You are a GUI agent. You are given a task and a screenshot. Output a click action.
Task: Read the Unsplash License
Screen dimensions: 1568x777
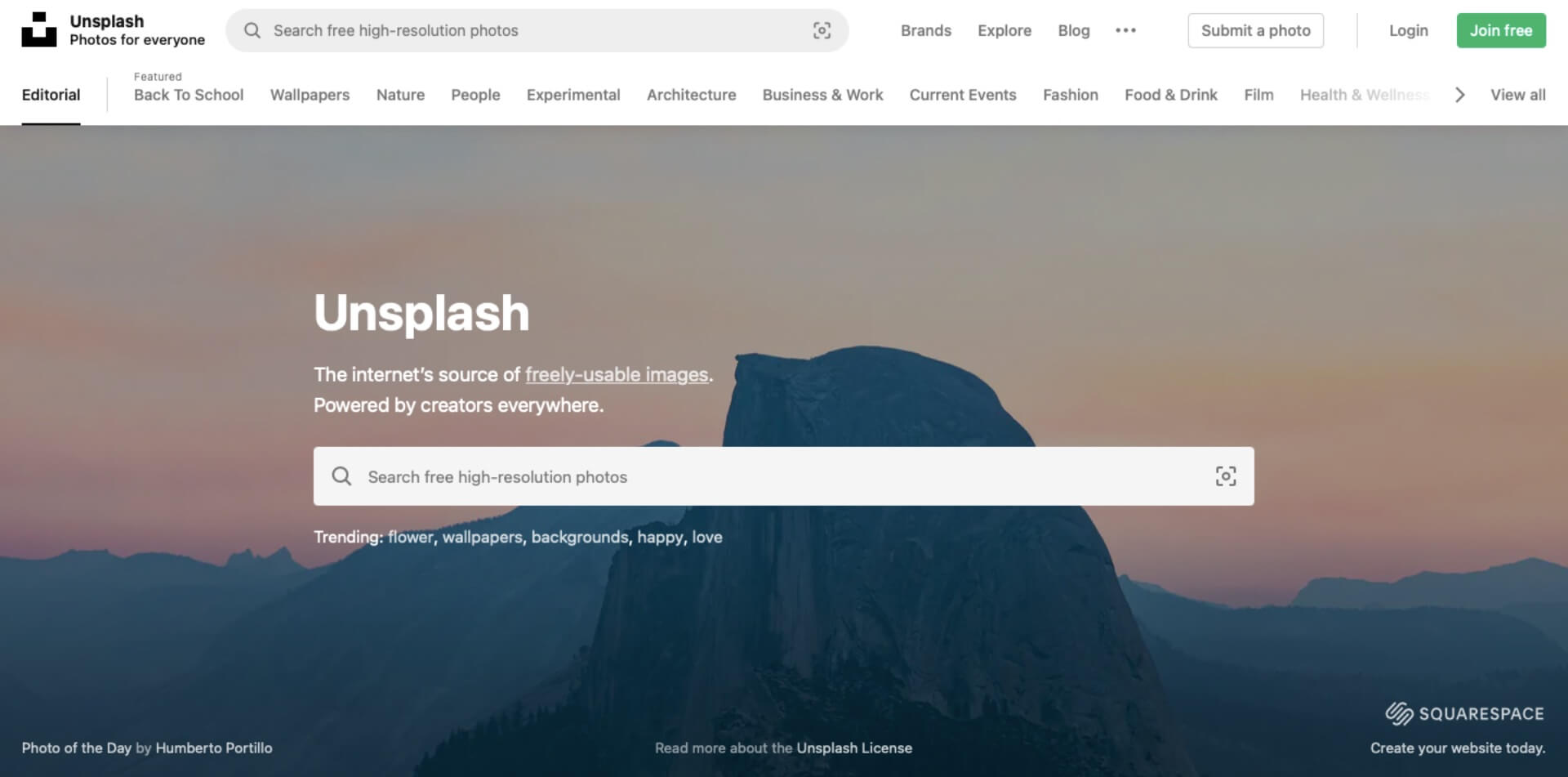(854, 748)
